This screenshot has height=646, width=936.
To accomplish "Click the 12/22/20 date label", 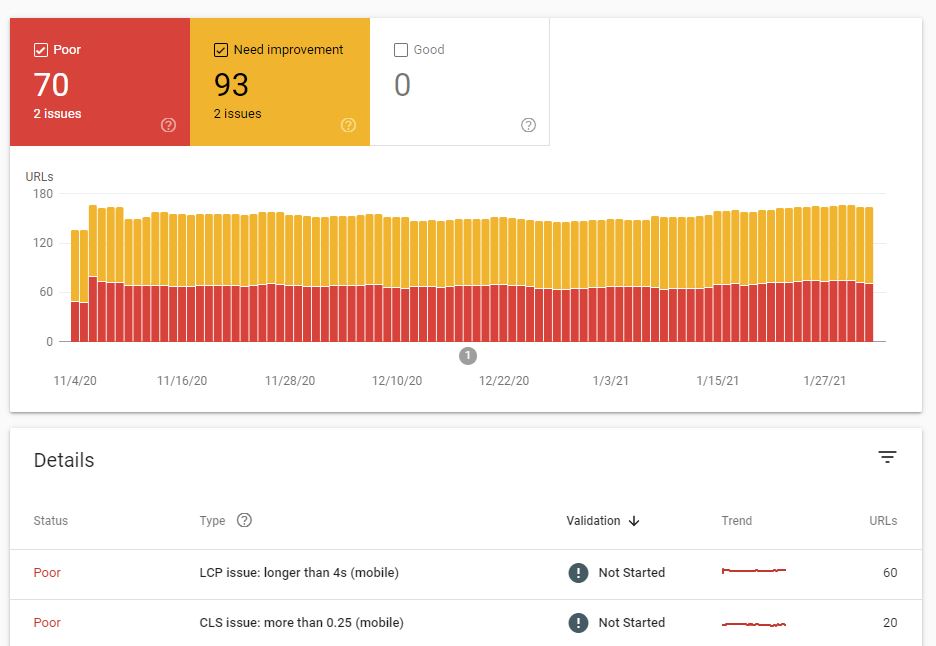I will coord(504,381).
